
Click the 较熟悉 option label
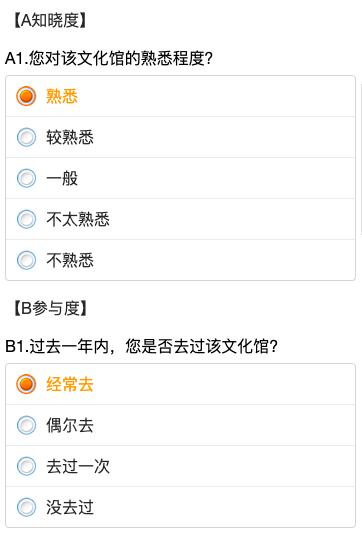[70, 137]
